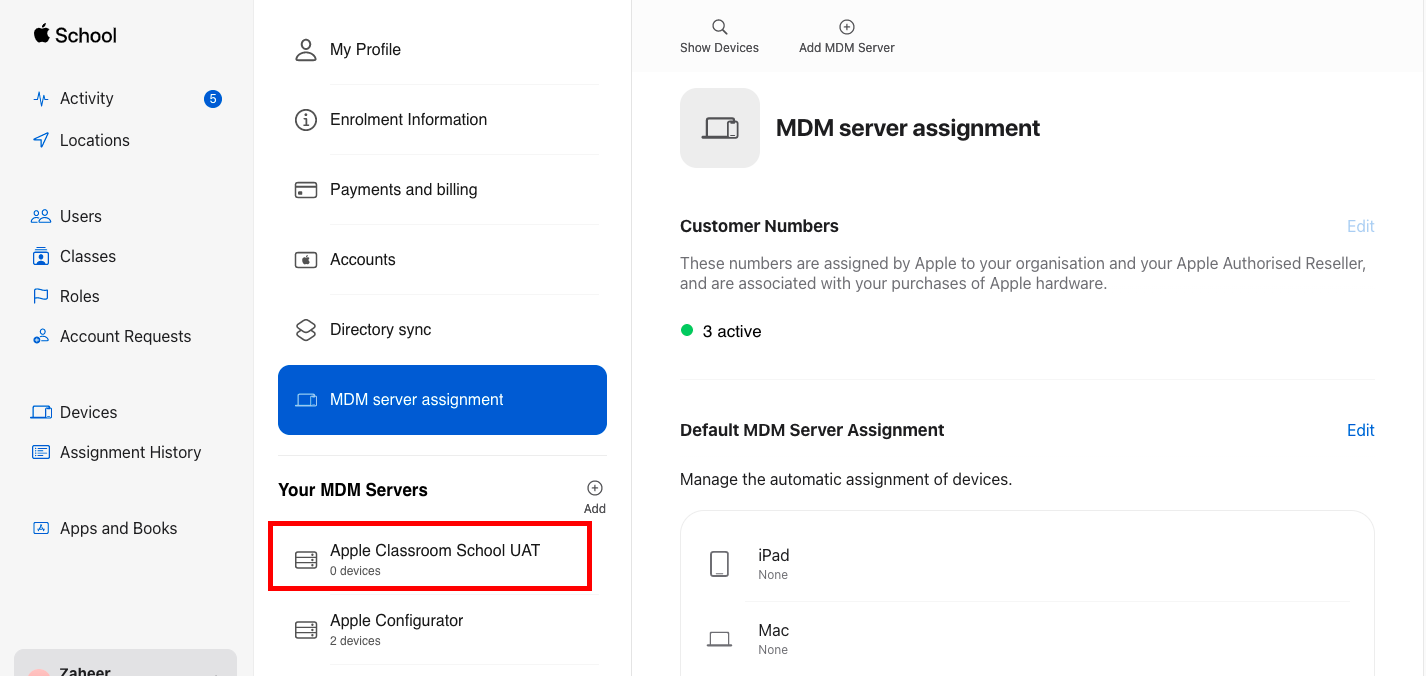This screenshot has width=1426, height=676.
Task: Click the Activity badge showing 5
Action: (212, 99)
